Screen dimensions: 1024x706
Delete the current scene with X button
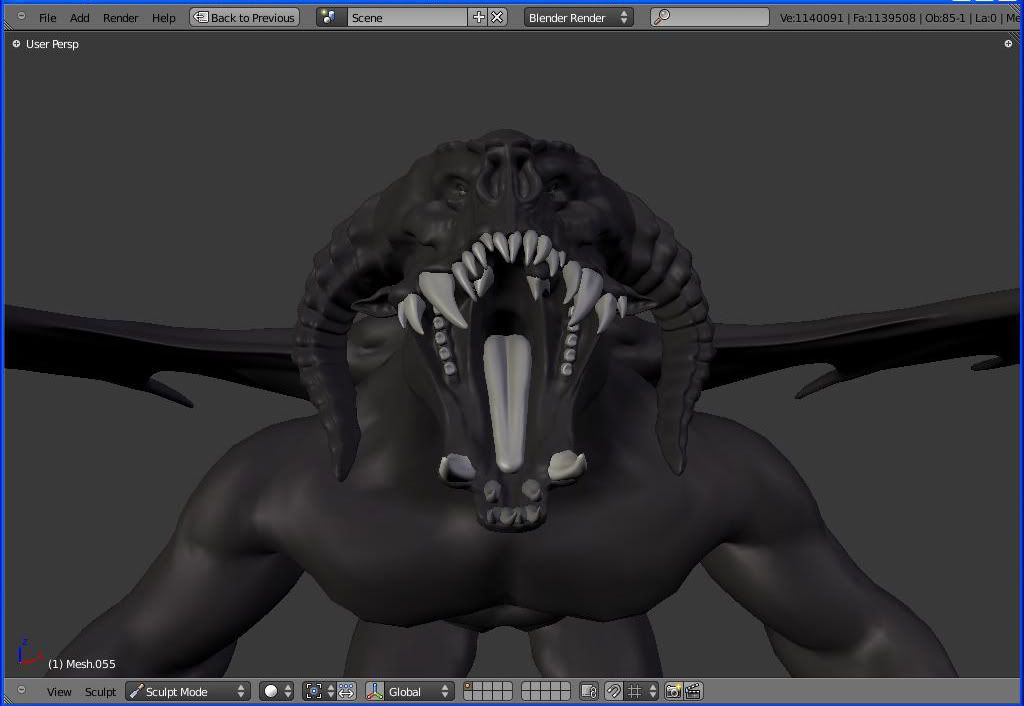(497, 17)
